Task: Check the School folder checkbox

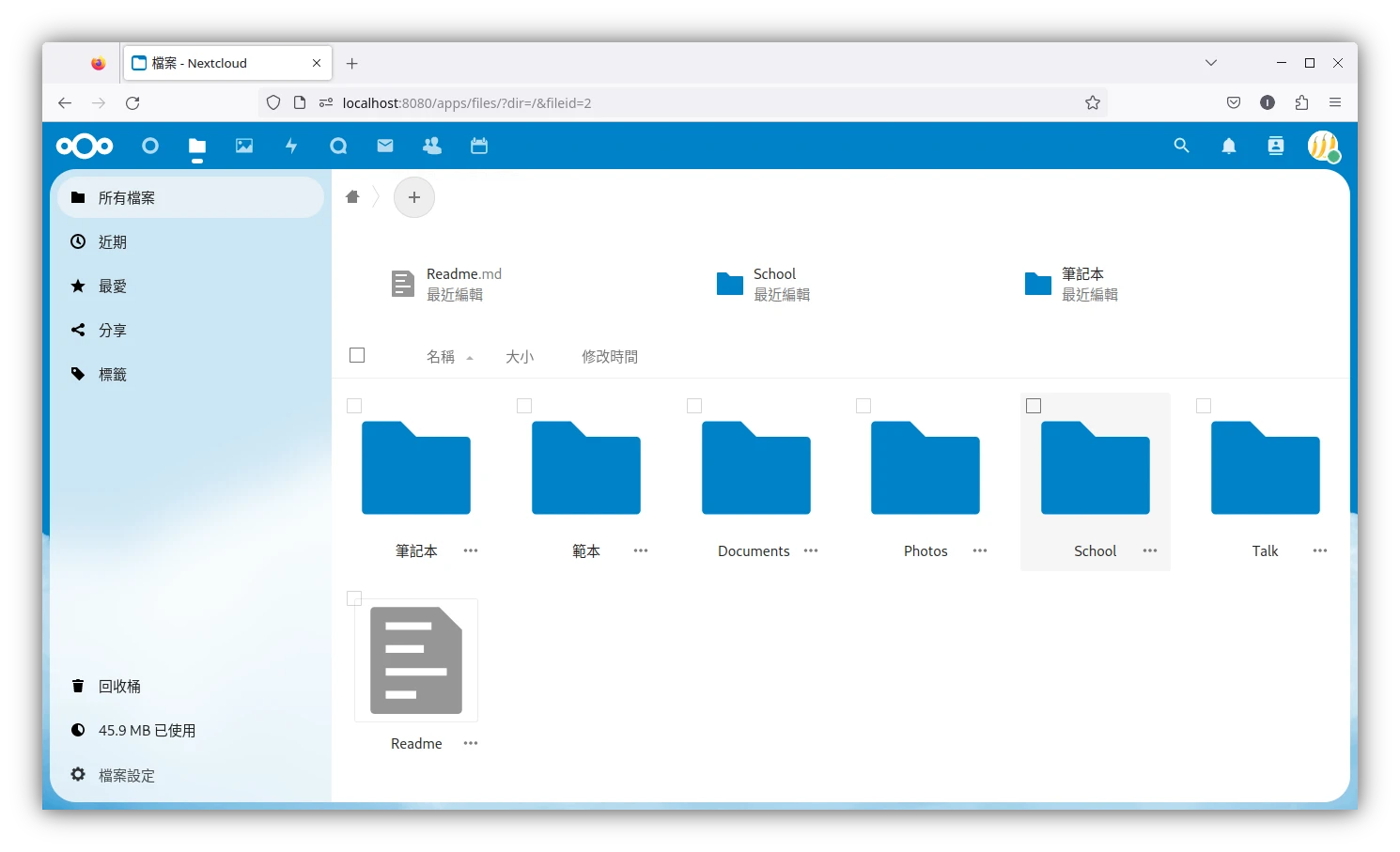Action: coord(1034,406)
